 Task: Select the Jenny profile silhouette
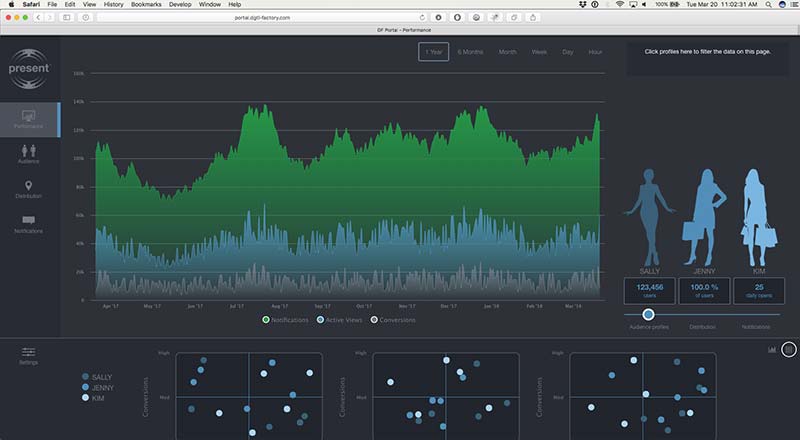705,217
